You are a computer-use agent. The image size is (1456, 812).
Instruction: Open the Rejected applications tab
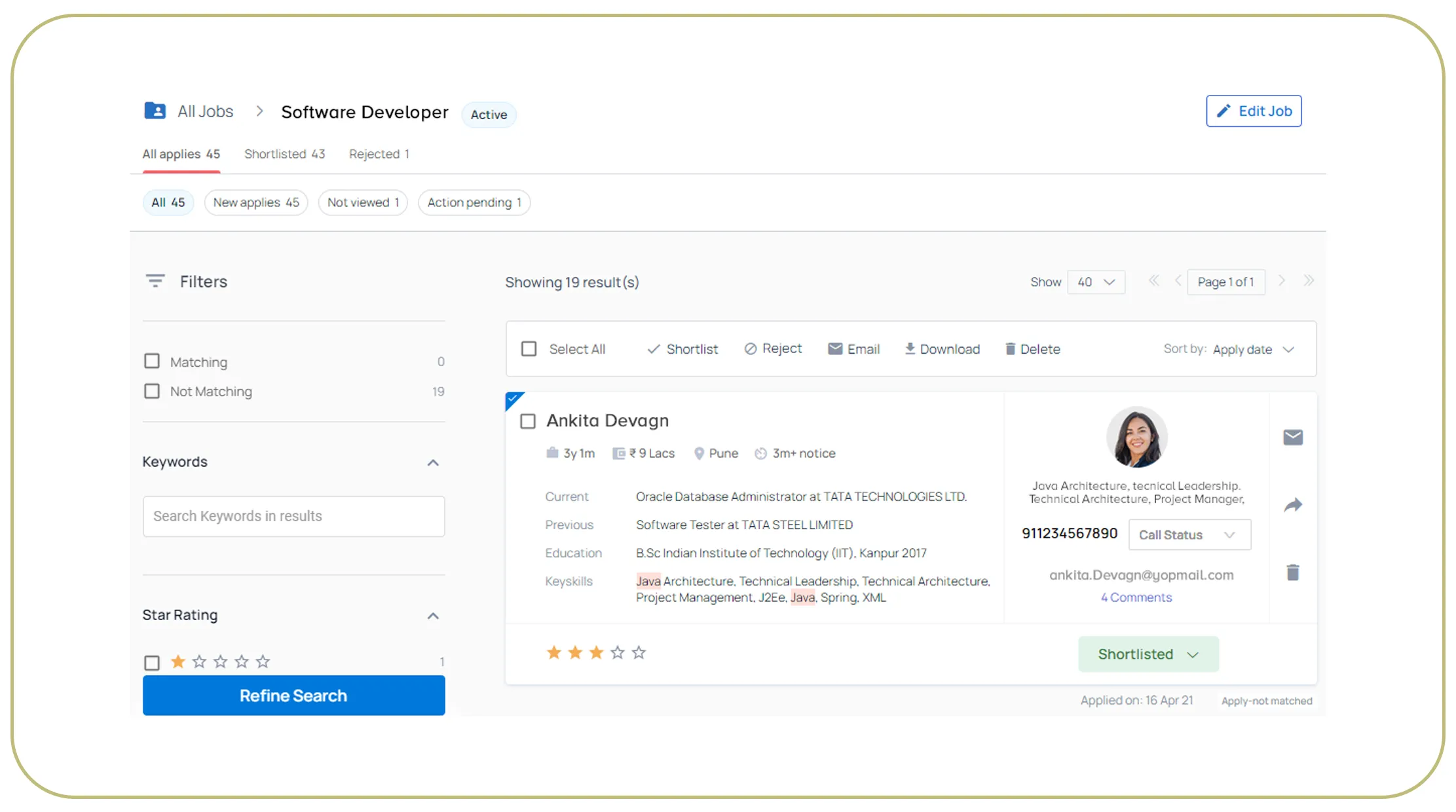click(x=379, y=153)
